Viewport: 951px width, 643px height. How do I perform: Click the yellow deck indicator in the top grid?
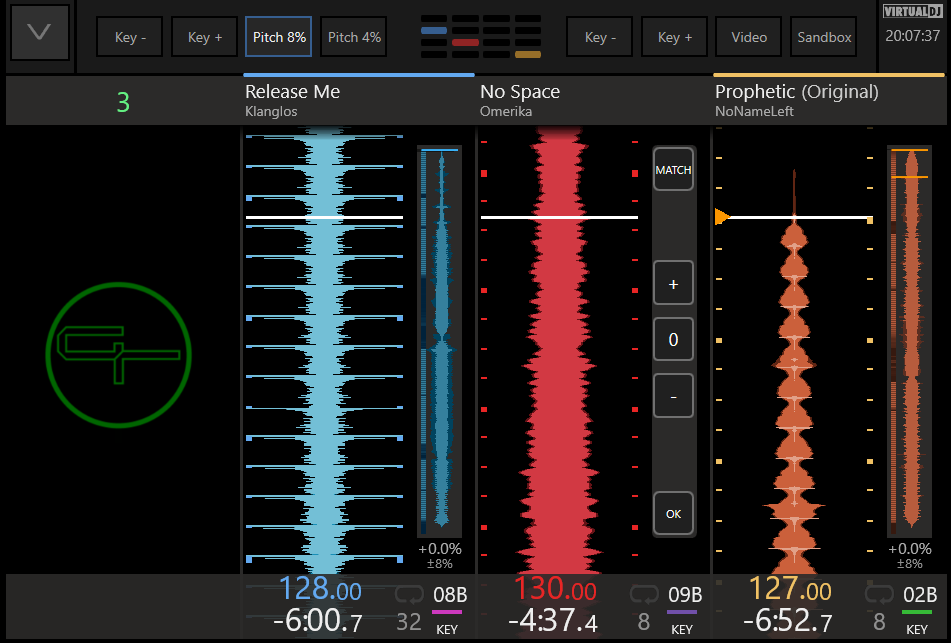(x=528, y=55)
